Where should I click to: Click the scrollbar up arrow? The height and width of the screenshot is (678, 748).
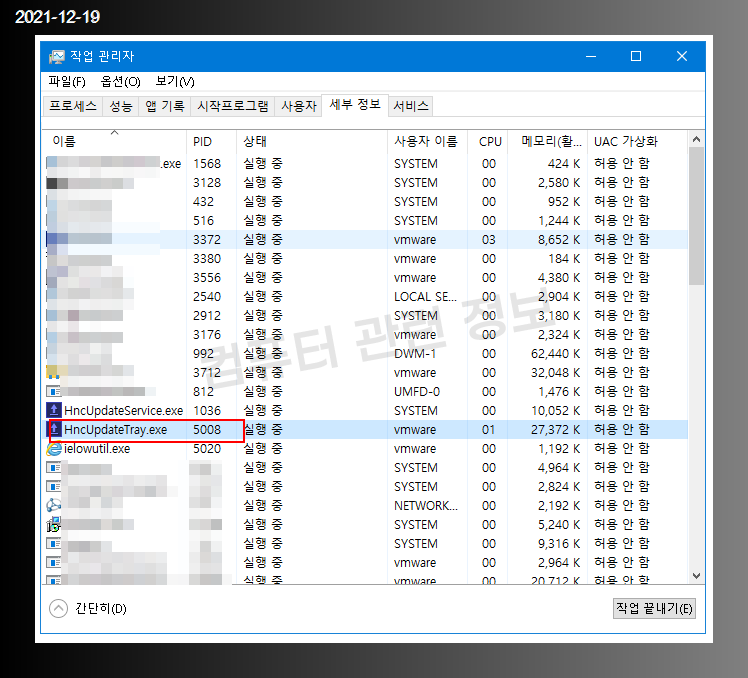coord(696,139)
